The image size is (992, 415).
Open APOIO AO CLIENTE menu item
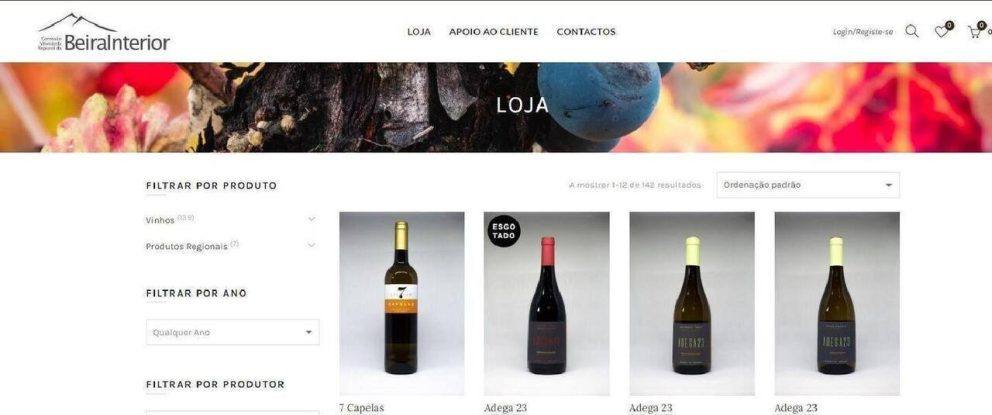(493, 32)
